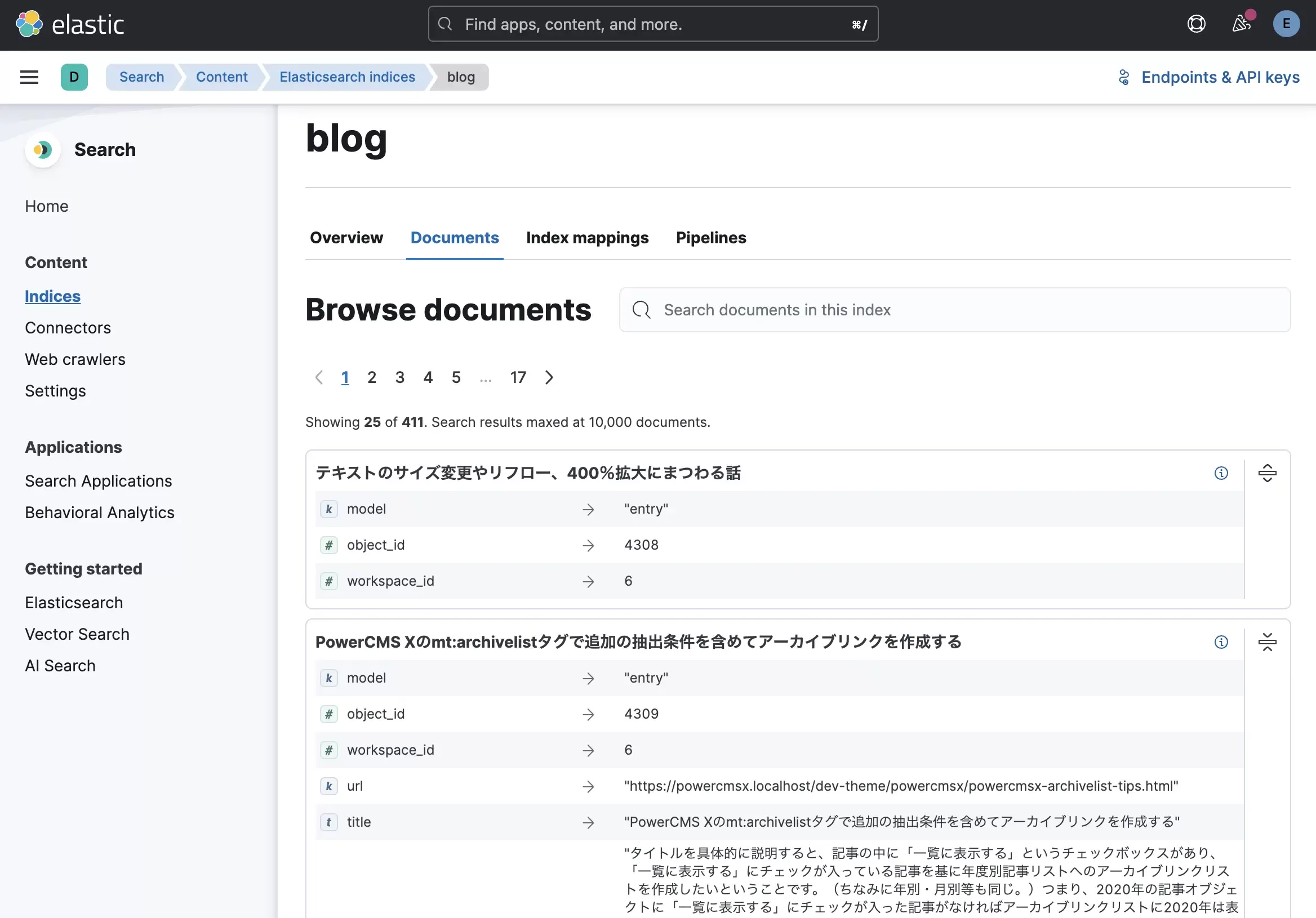Image resolution: width=1316 pixels, height=918 pixels.
Task: Click keyword icon beside url field
Action: point(328,786)
